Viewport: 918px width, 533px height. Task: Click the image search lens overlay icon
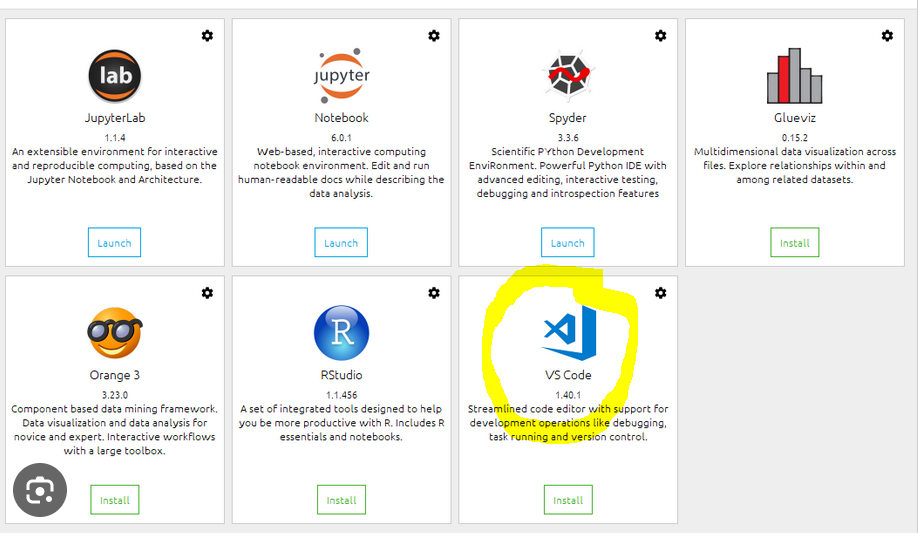pyautogui.click(x=40, y=490)
